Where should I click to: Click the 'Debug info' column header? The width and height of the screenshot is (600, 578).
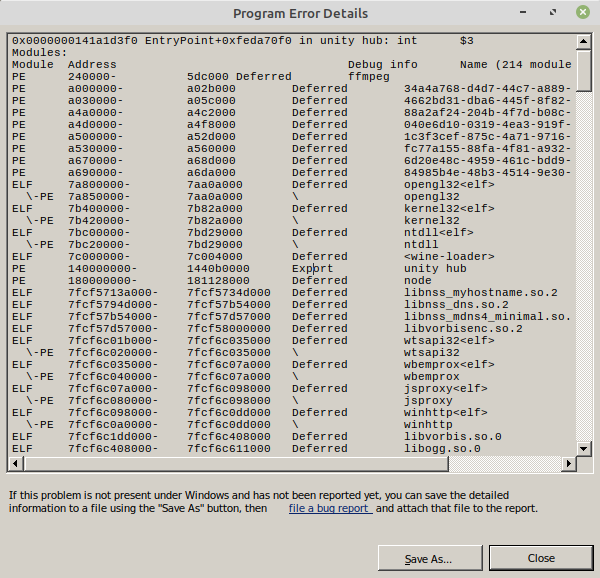click(383, 64)
